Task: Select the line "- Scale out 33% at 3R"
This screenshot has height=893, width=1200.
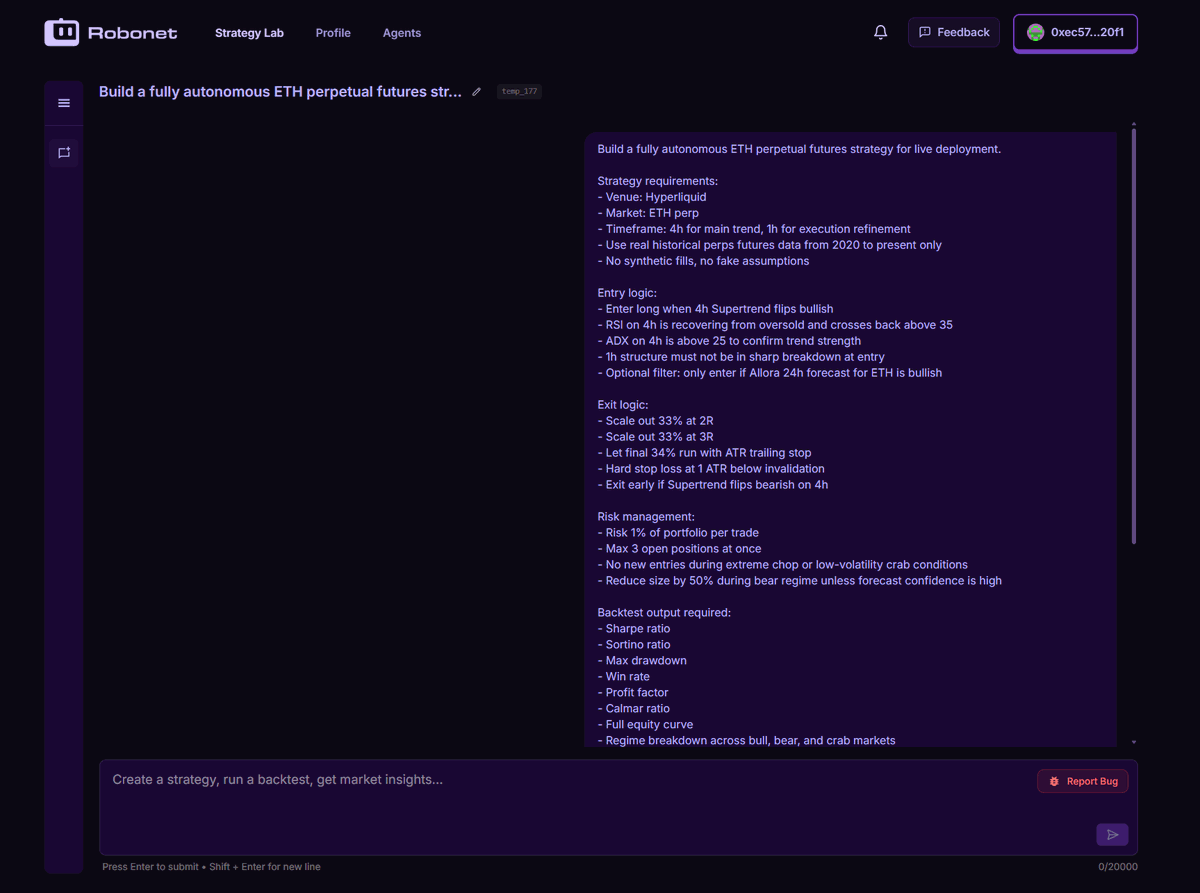Action: [x=655, y=437]
